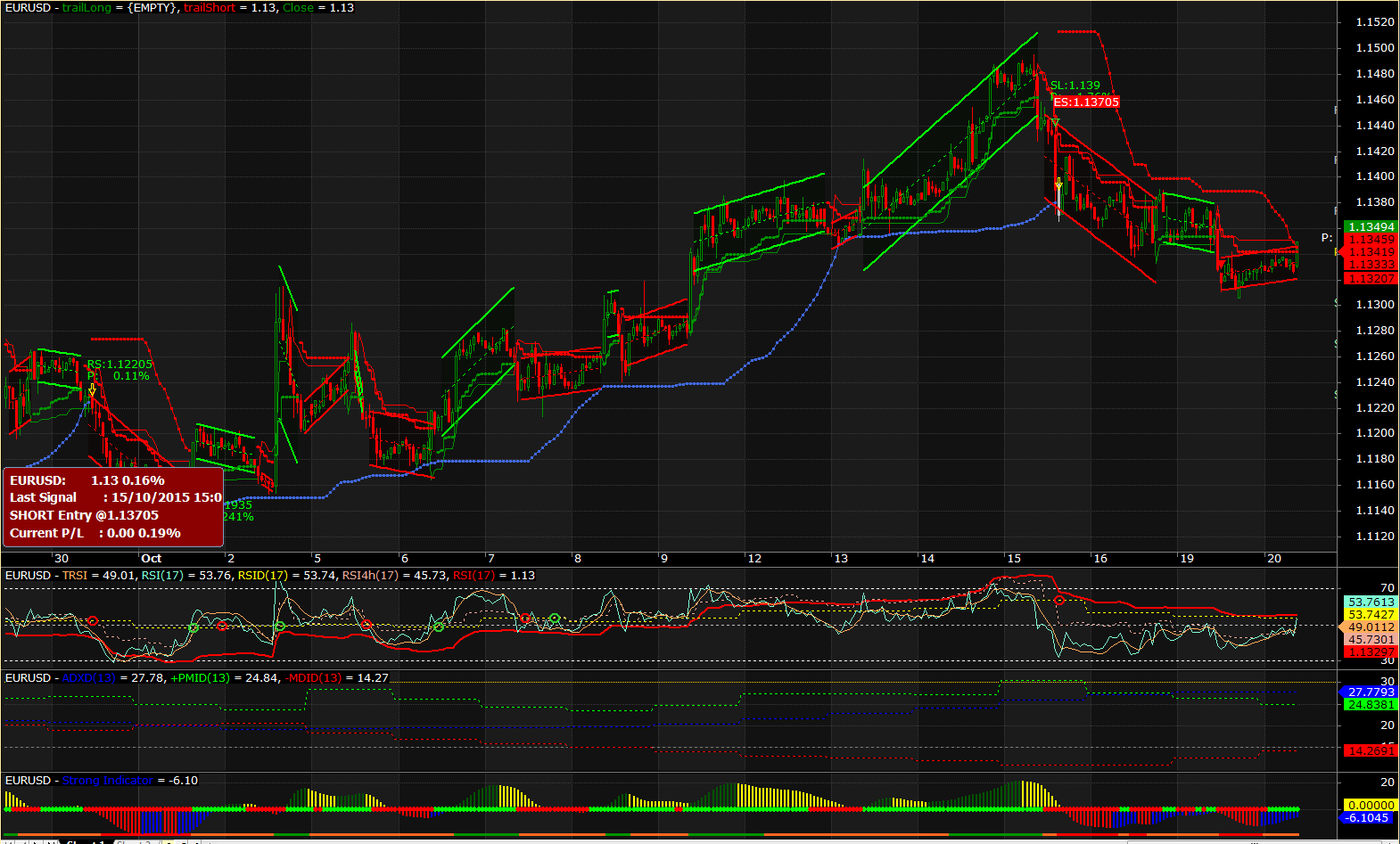Click the hollow triangle marker below ES:1.13705
Image resolution: width=1400 pixels, height=844 pixels.
[1056, 123]
